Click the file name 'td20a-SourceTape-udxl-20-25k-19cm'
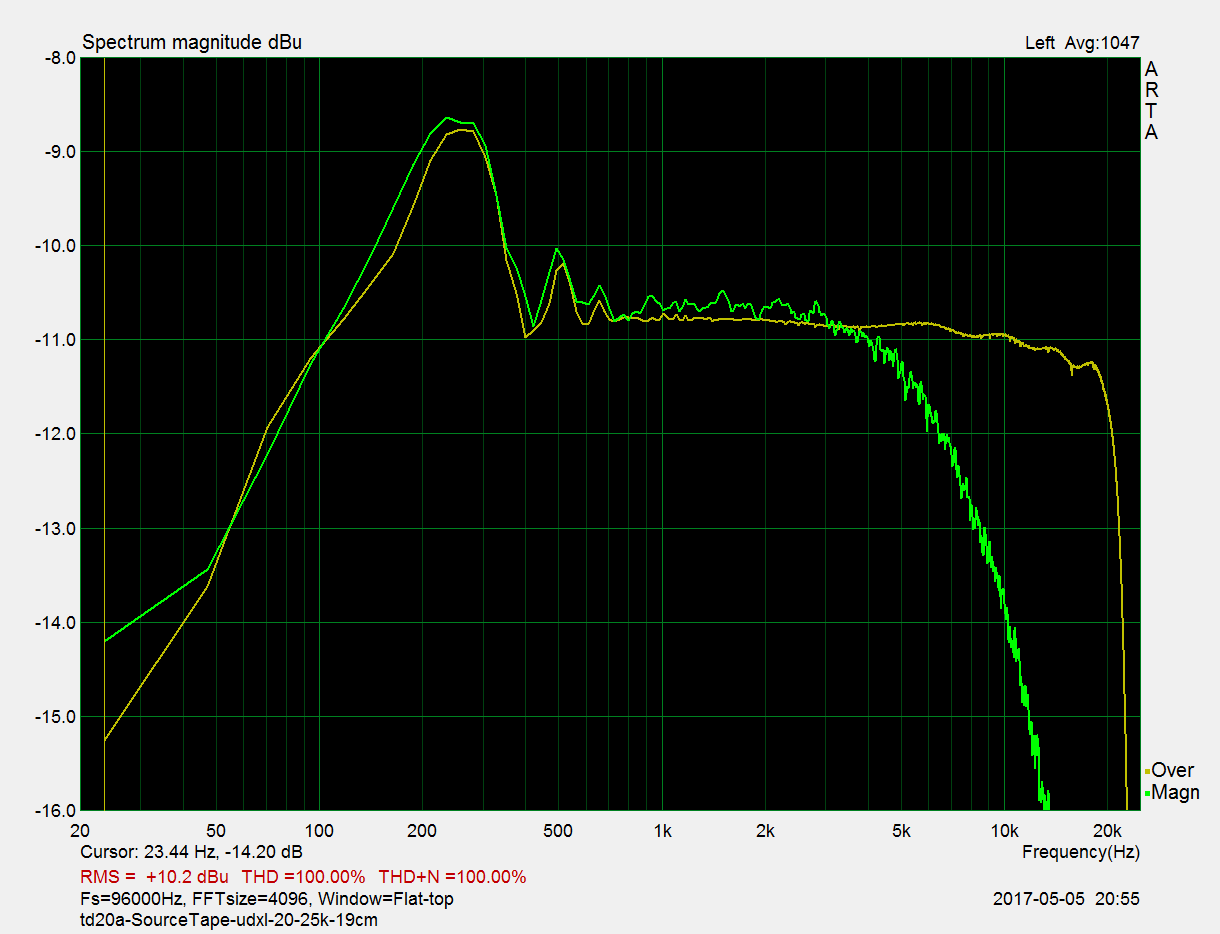This screenshot has width=1220, height=934. coord(230,920)
